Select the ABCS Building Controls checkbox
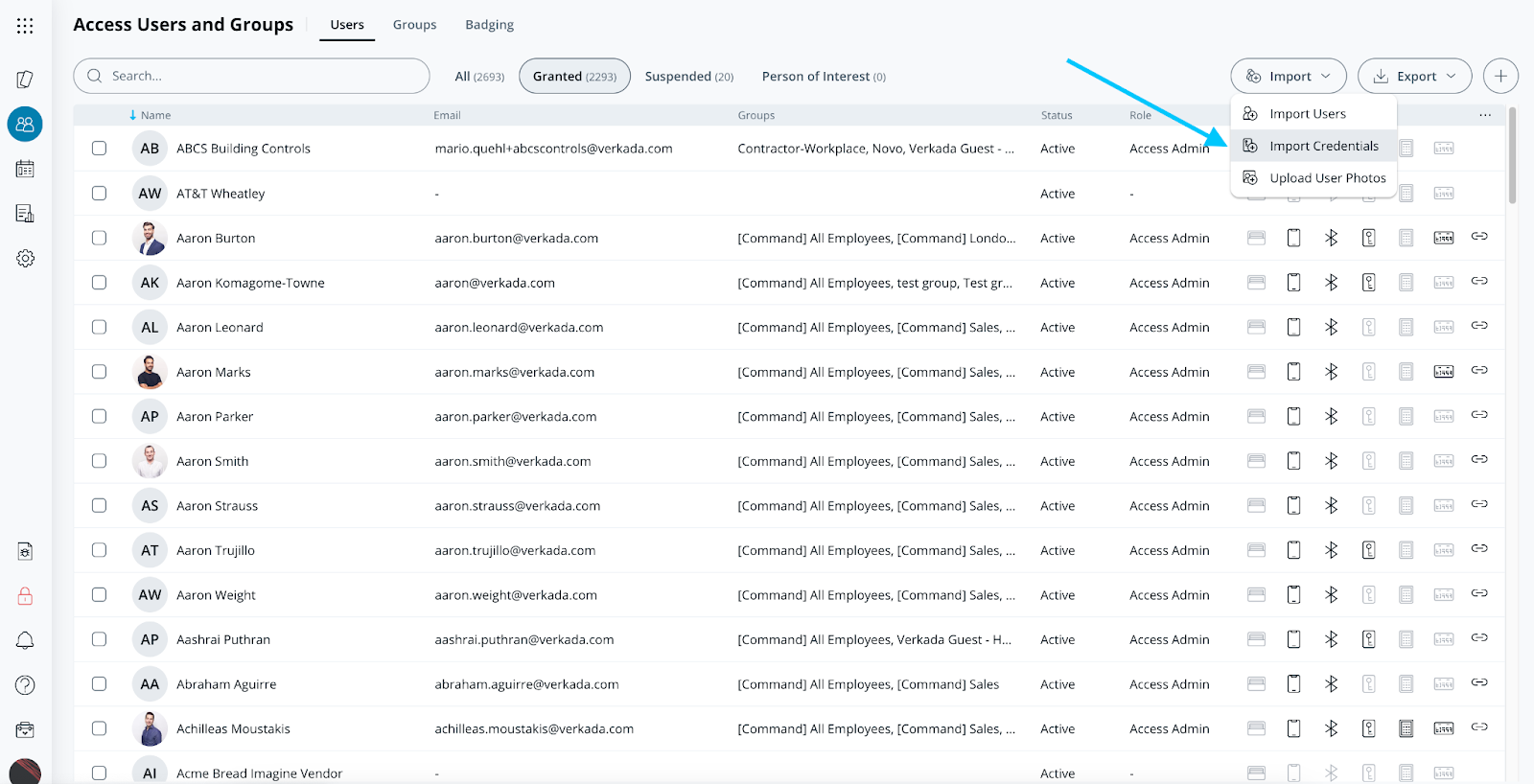Viewport: 1534px width, 784px height. click(x=99, y=149)
